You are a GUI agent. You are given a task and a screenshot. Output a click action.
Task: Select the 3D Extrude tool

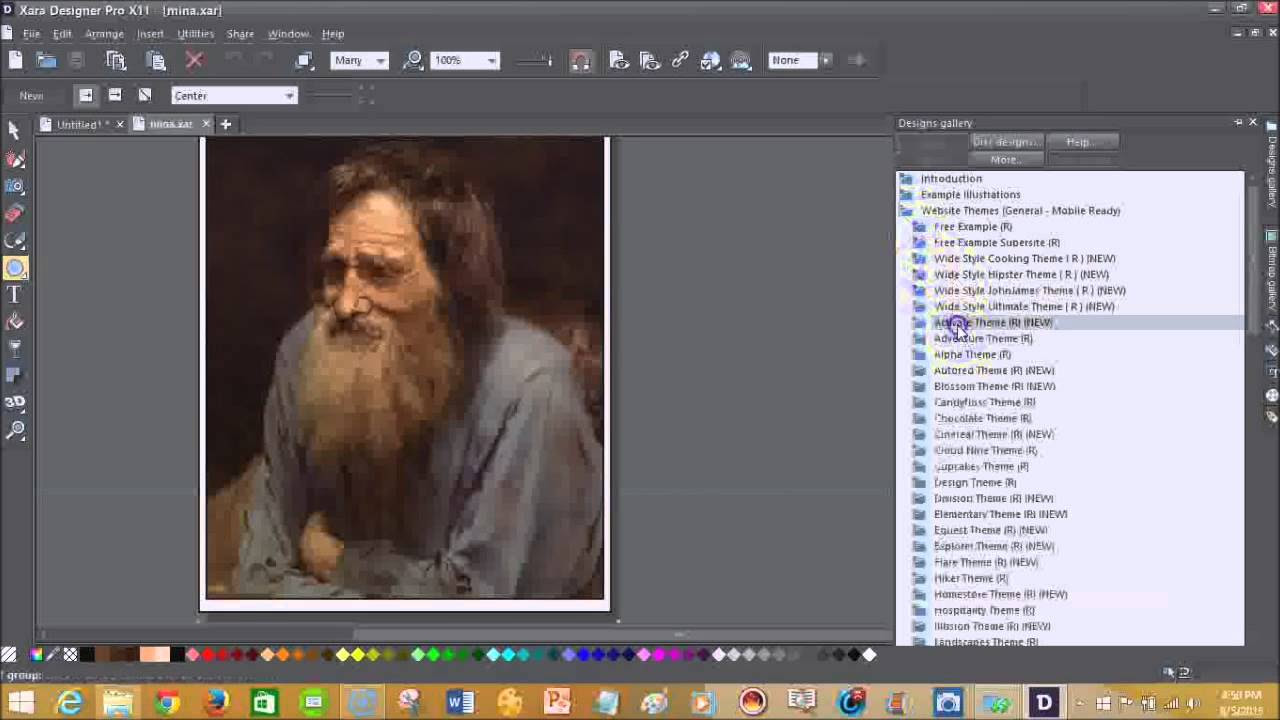(15, 403)
